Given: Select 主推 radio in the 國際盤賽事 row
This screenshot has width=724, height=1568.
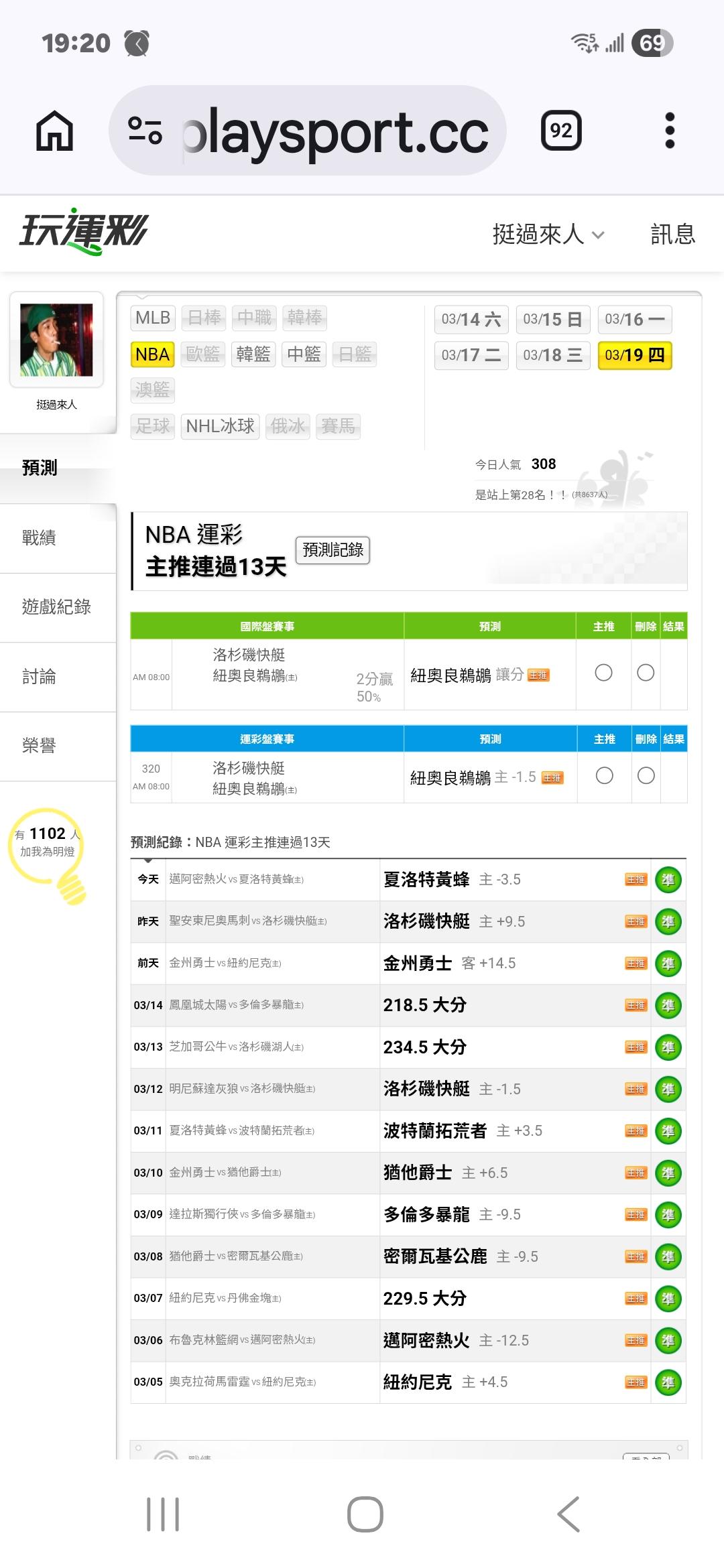Looking at the screenshot, I should click(x=603, y=673).
